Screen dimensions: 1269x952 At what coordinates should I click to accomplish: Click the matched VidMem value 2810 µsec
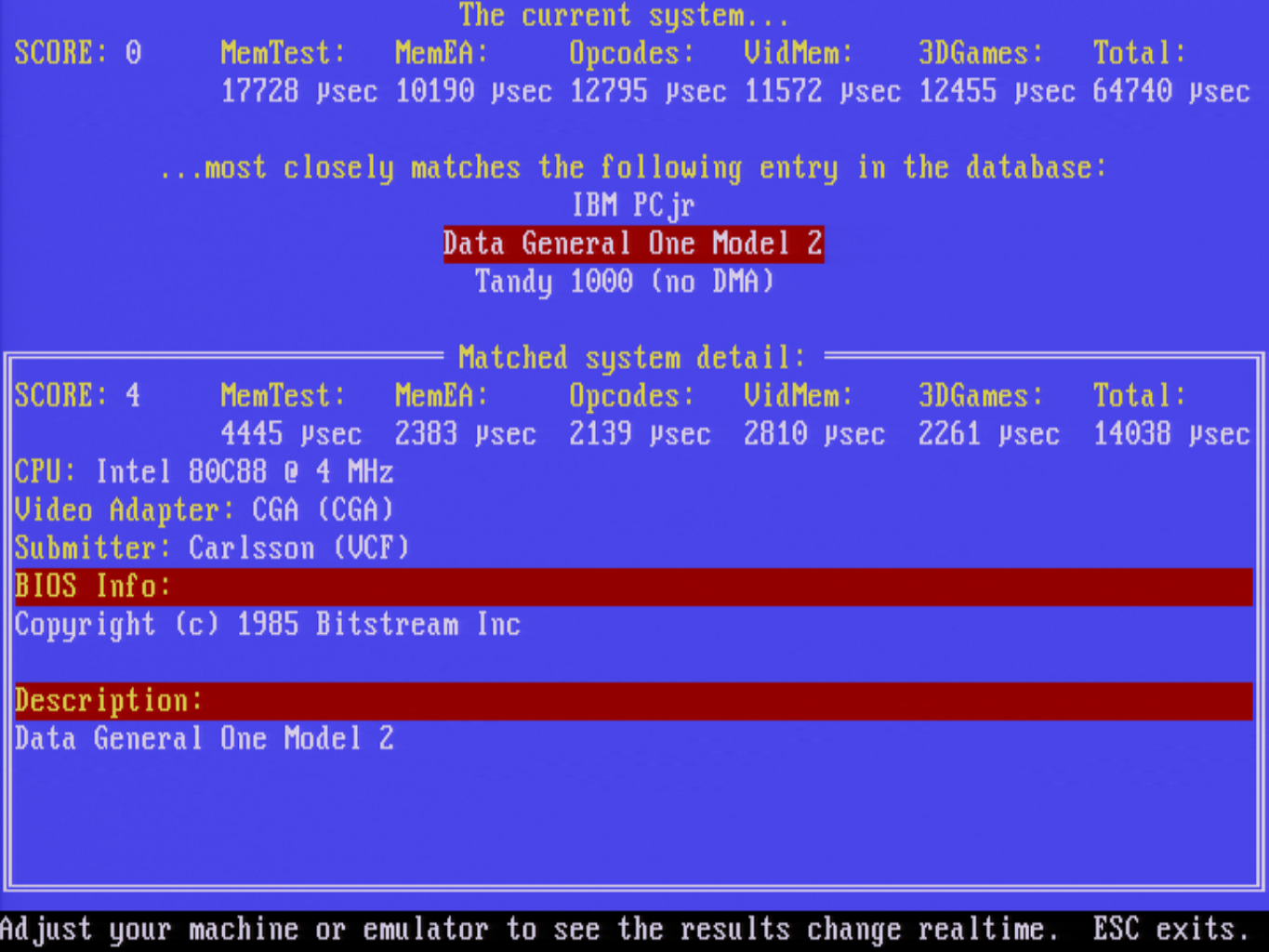tap(814, 434)
